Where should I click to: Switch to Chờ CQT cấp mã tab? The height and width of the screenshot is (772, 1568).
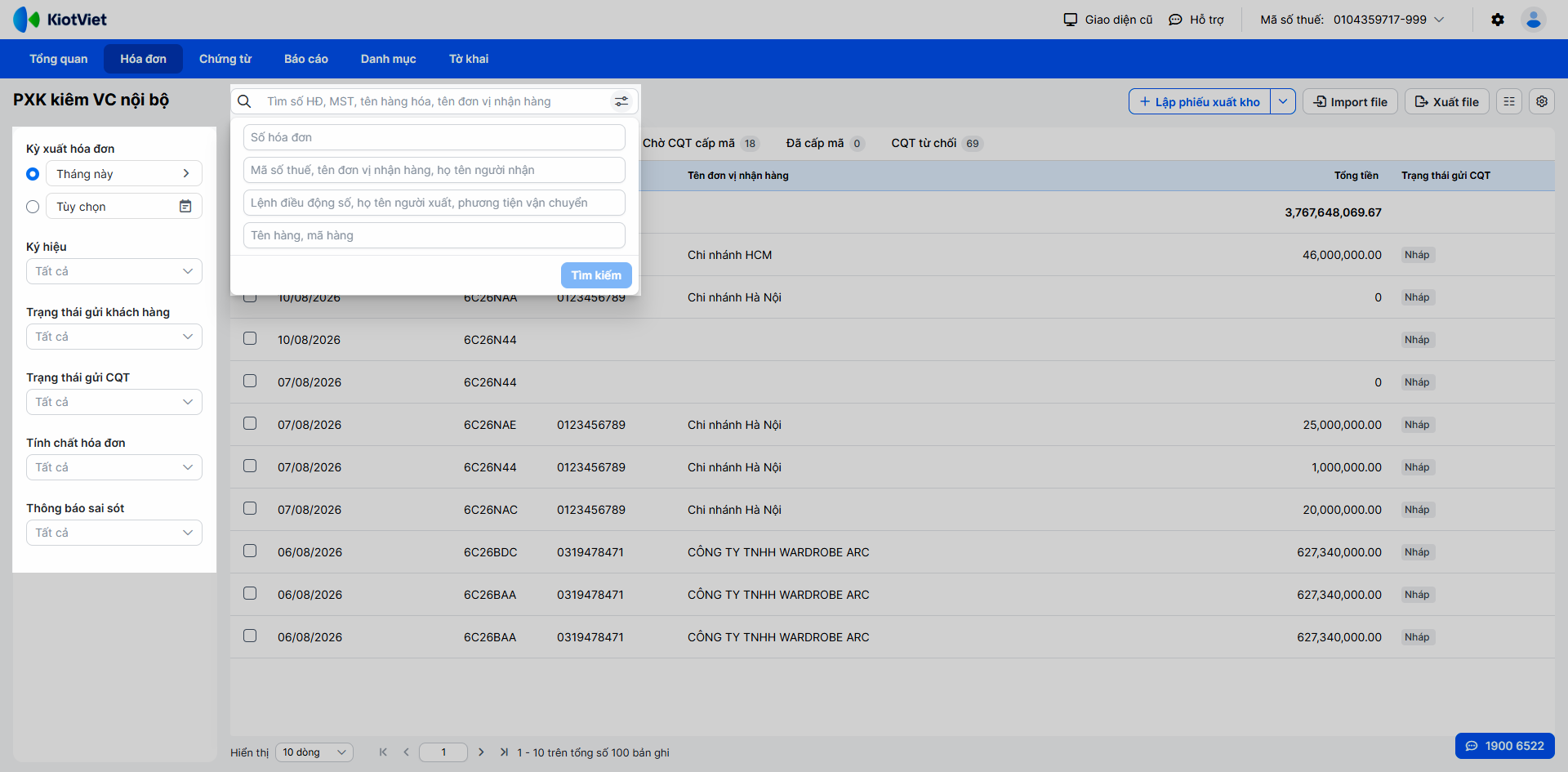pyautogui.click(x=700, y=143)
